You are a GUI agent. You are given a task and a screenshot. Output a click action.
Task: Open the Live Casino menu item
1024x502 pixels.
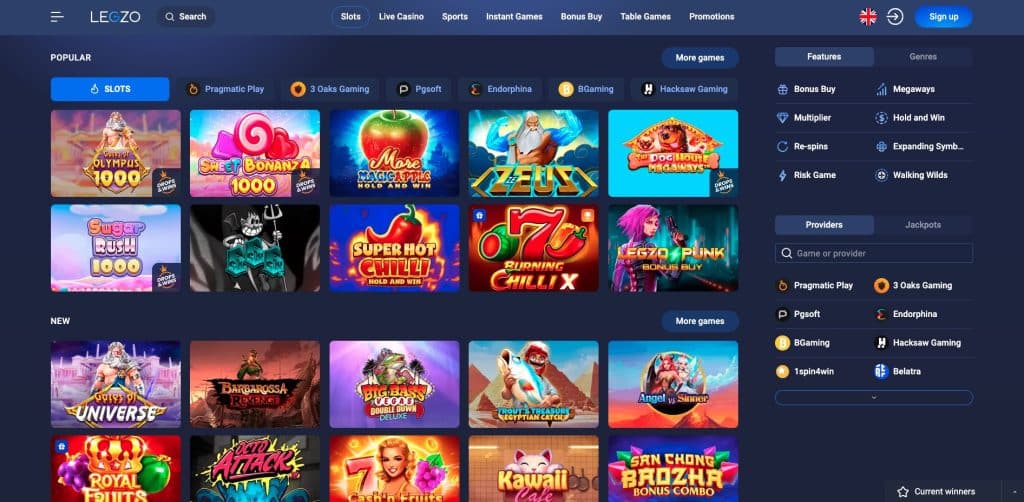tap(401, 17)
